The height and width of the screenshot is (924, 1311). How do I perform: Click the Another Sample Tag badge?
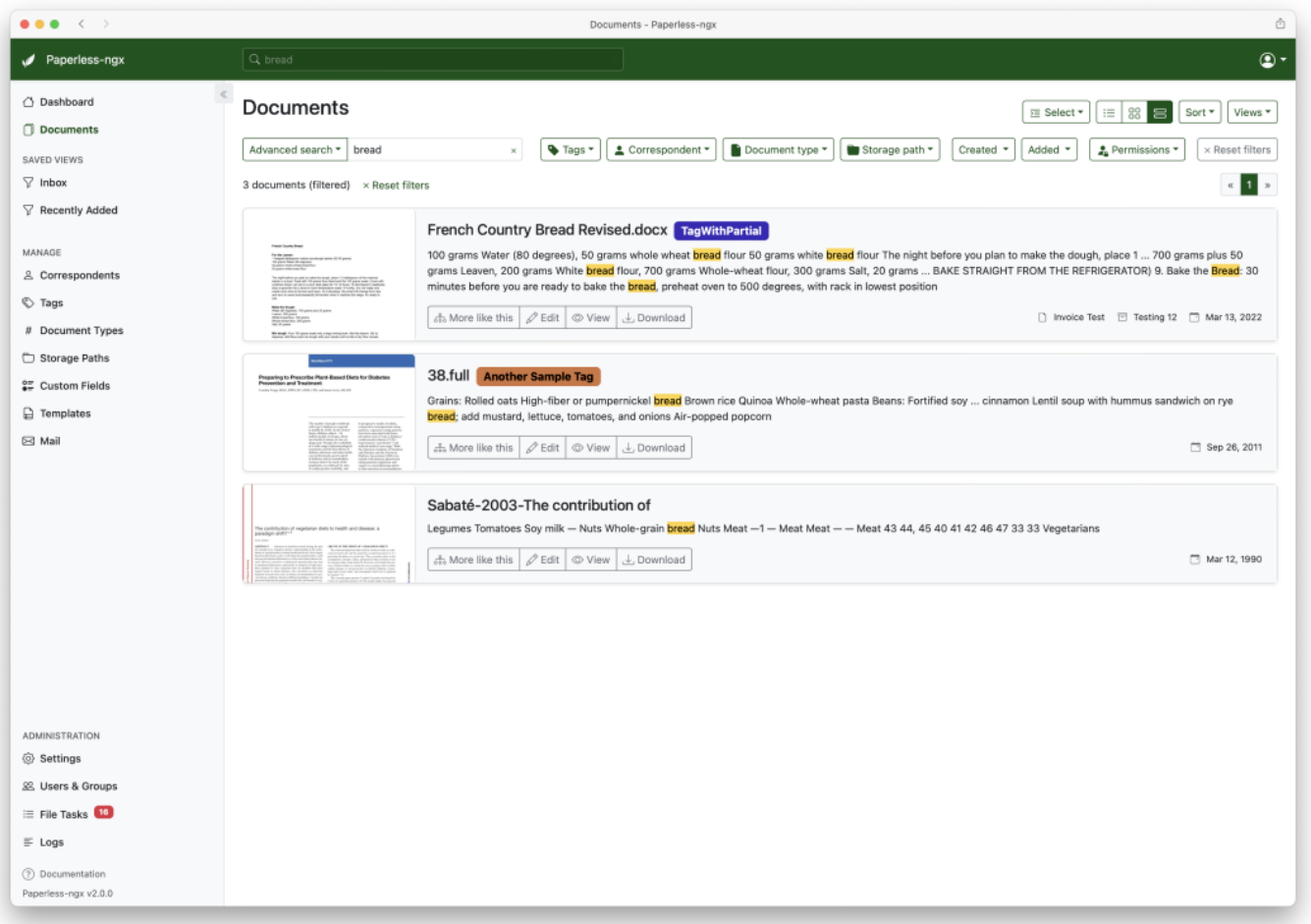(x=538, y=376)
